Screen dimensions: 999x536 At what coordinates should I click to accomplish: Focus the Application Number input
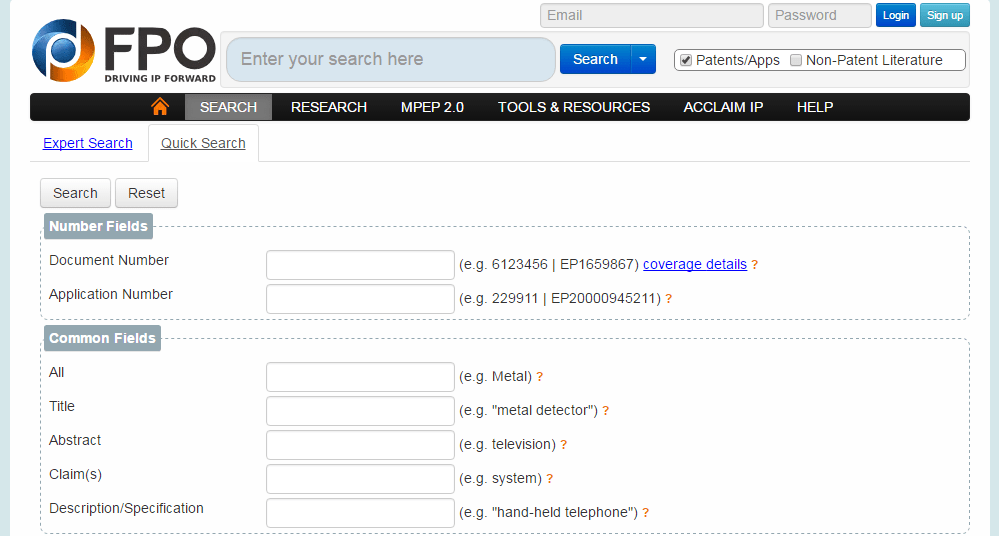[360, 299]
